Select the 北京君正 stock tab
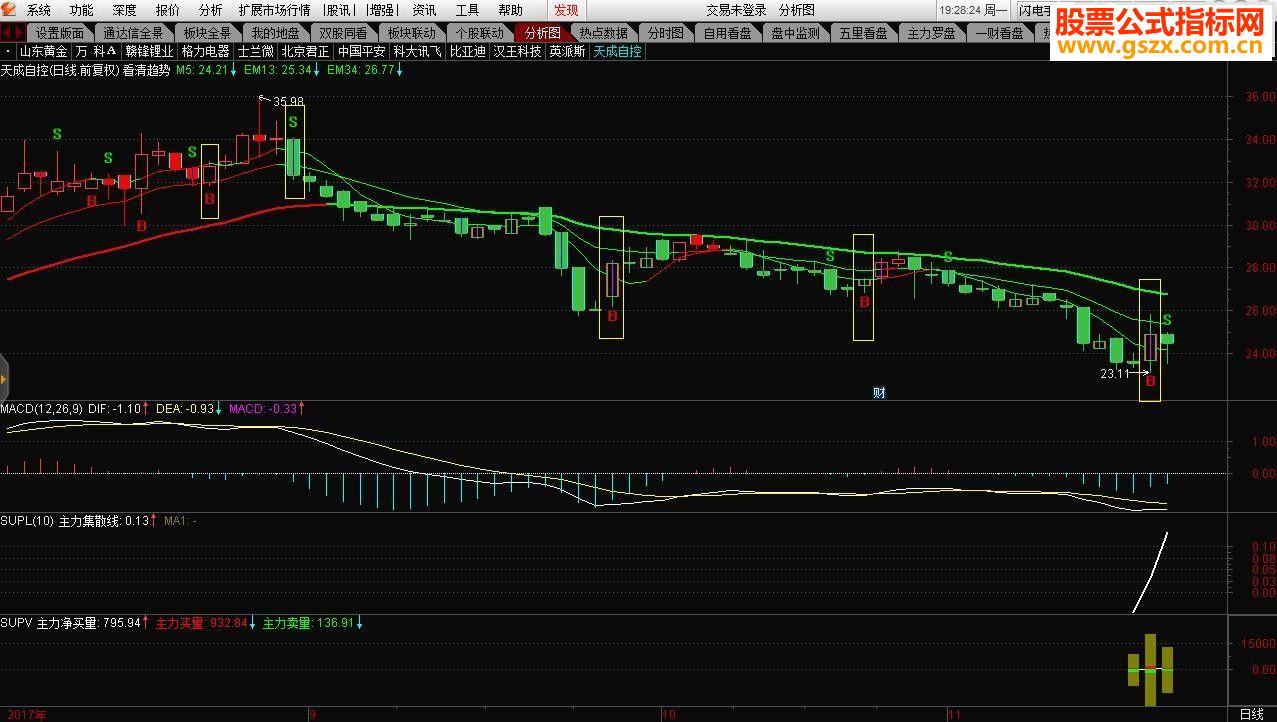 [x=305, y=51]
